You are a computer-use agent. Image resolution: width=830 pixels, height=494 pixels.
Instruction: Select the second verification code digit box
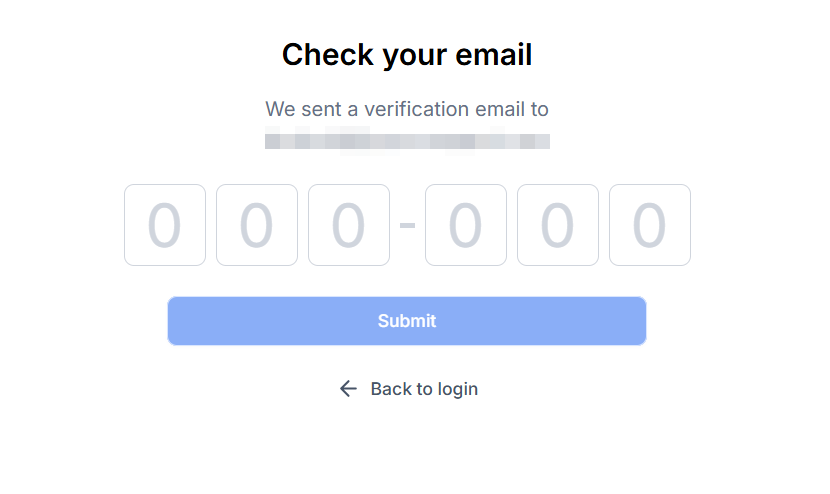(x=257, y=225)
